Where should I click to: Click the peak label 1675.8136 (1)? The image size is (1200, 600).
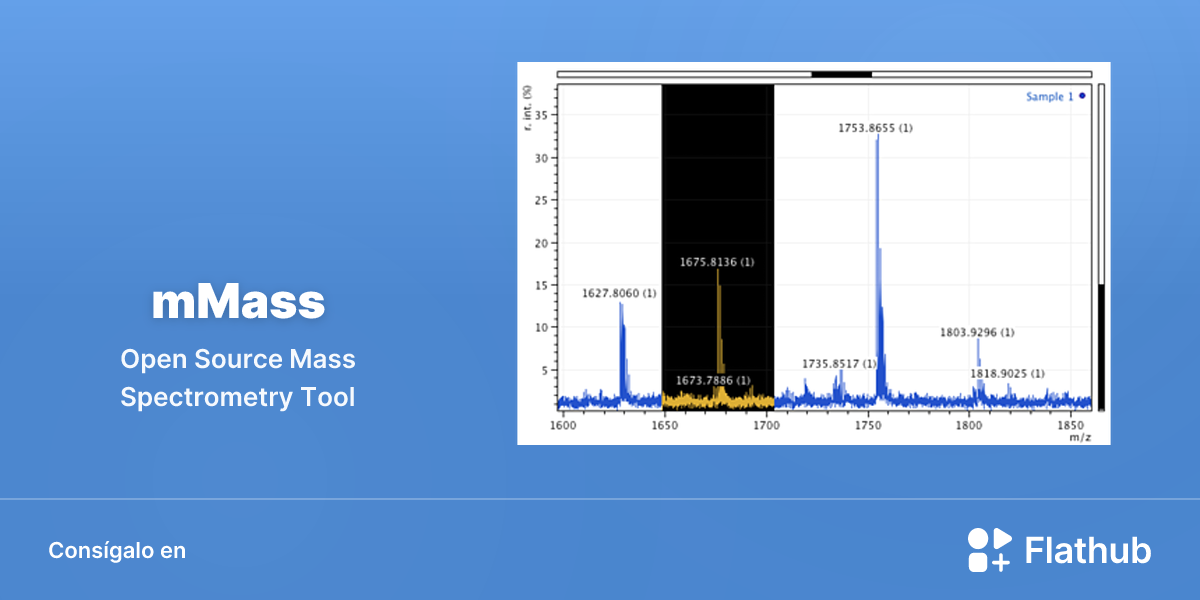[x=717, y=262]
